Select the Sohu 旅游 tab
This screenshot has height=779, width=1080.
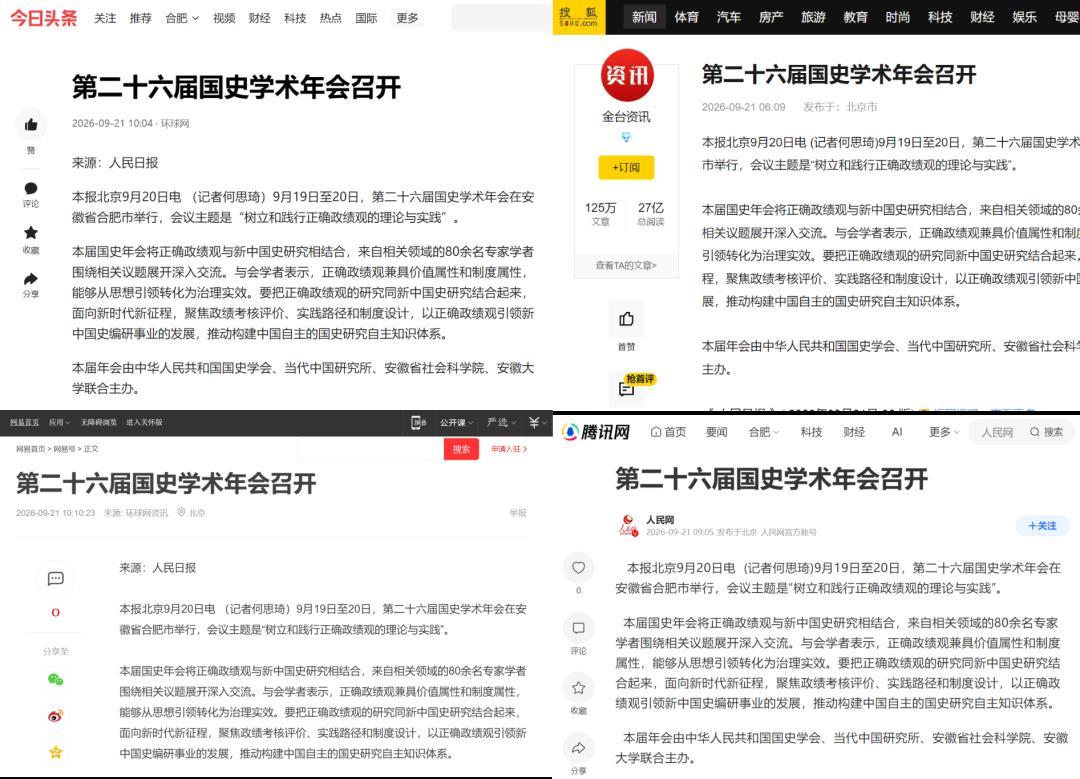[x=813, y=17]
